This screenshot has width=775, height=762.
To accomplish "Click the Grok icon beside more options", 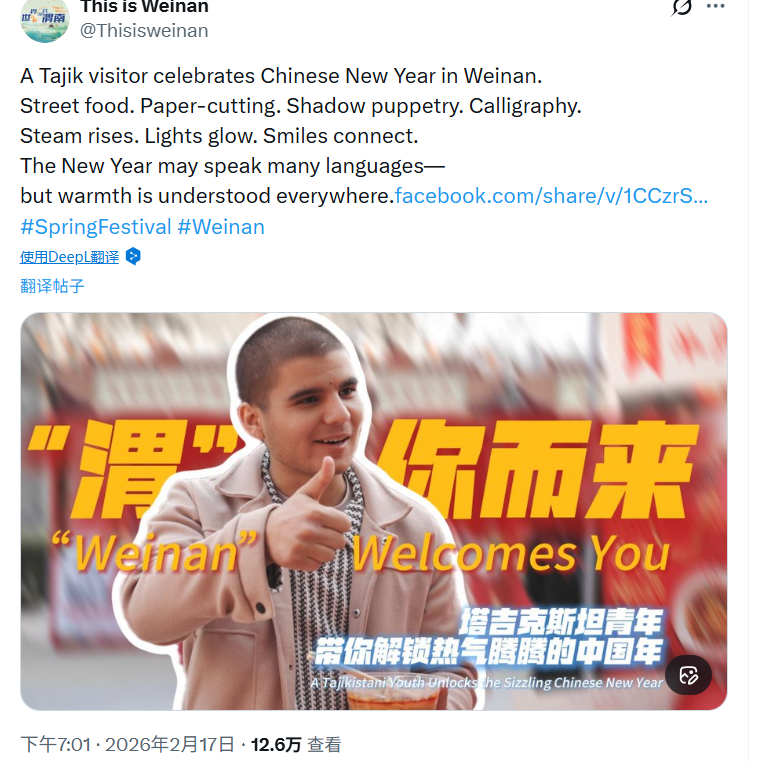I will [x=682, y=7].
